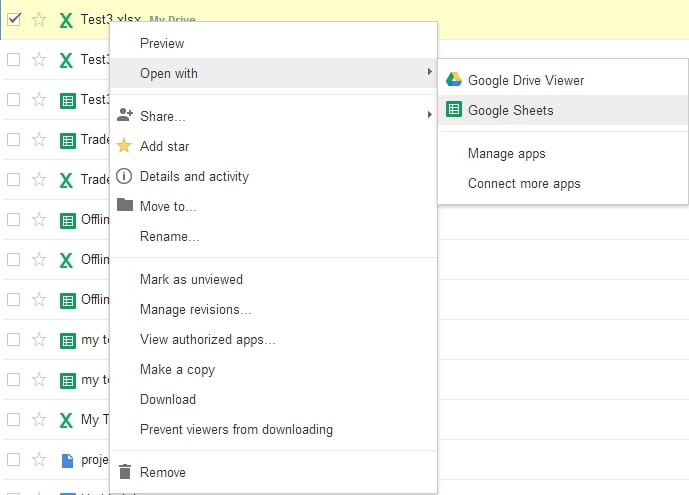Expand the Open with submenu arrow
689x495 pixels.
429,73
